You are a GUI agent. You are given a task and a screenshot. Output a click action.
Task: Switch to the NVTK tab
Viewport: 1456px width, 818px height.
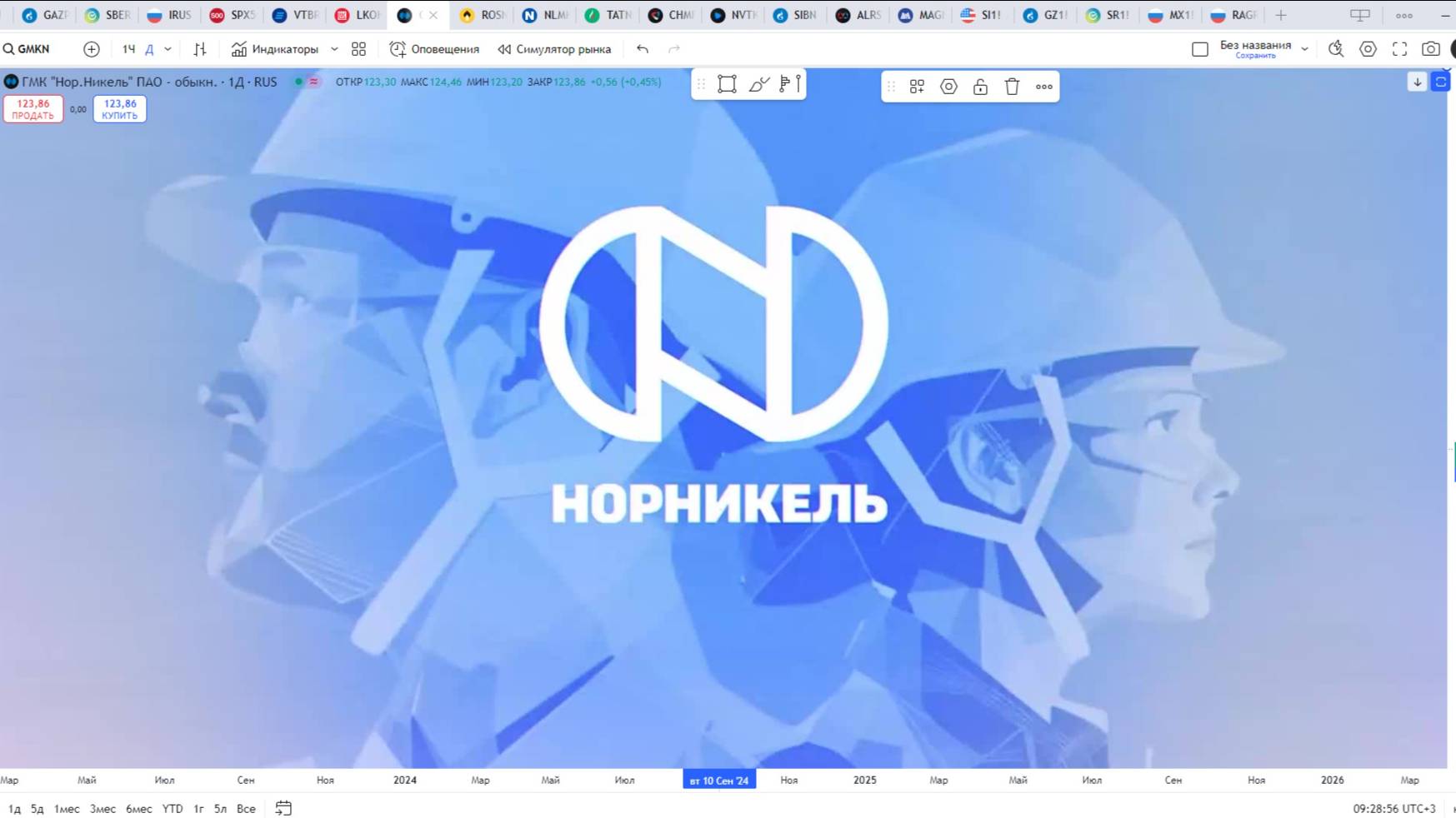pyautogui.click(x=733, y=15)
